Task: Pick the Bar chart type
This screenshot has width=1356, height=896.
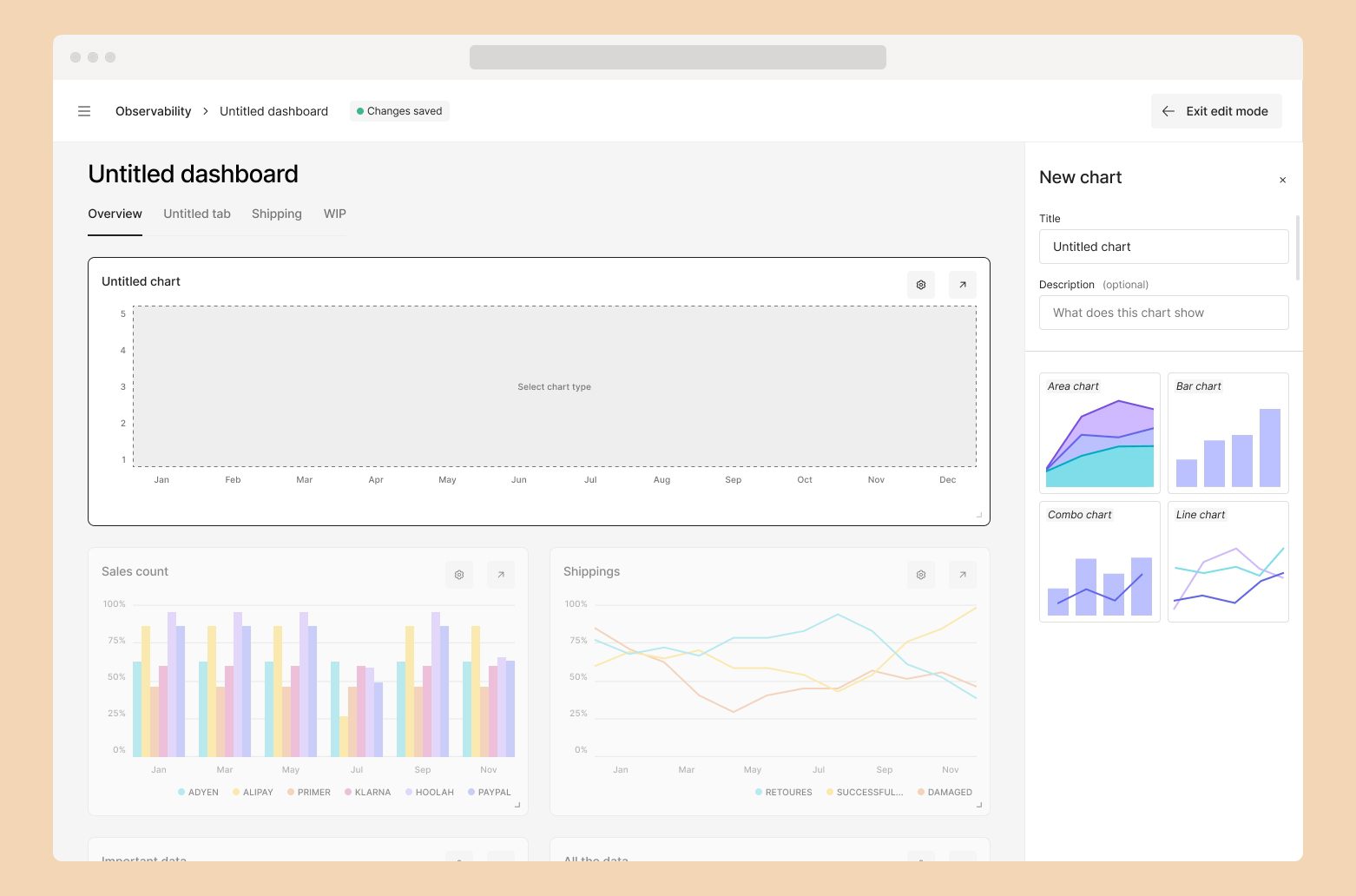Action: click(x=1228, y=433)
